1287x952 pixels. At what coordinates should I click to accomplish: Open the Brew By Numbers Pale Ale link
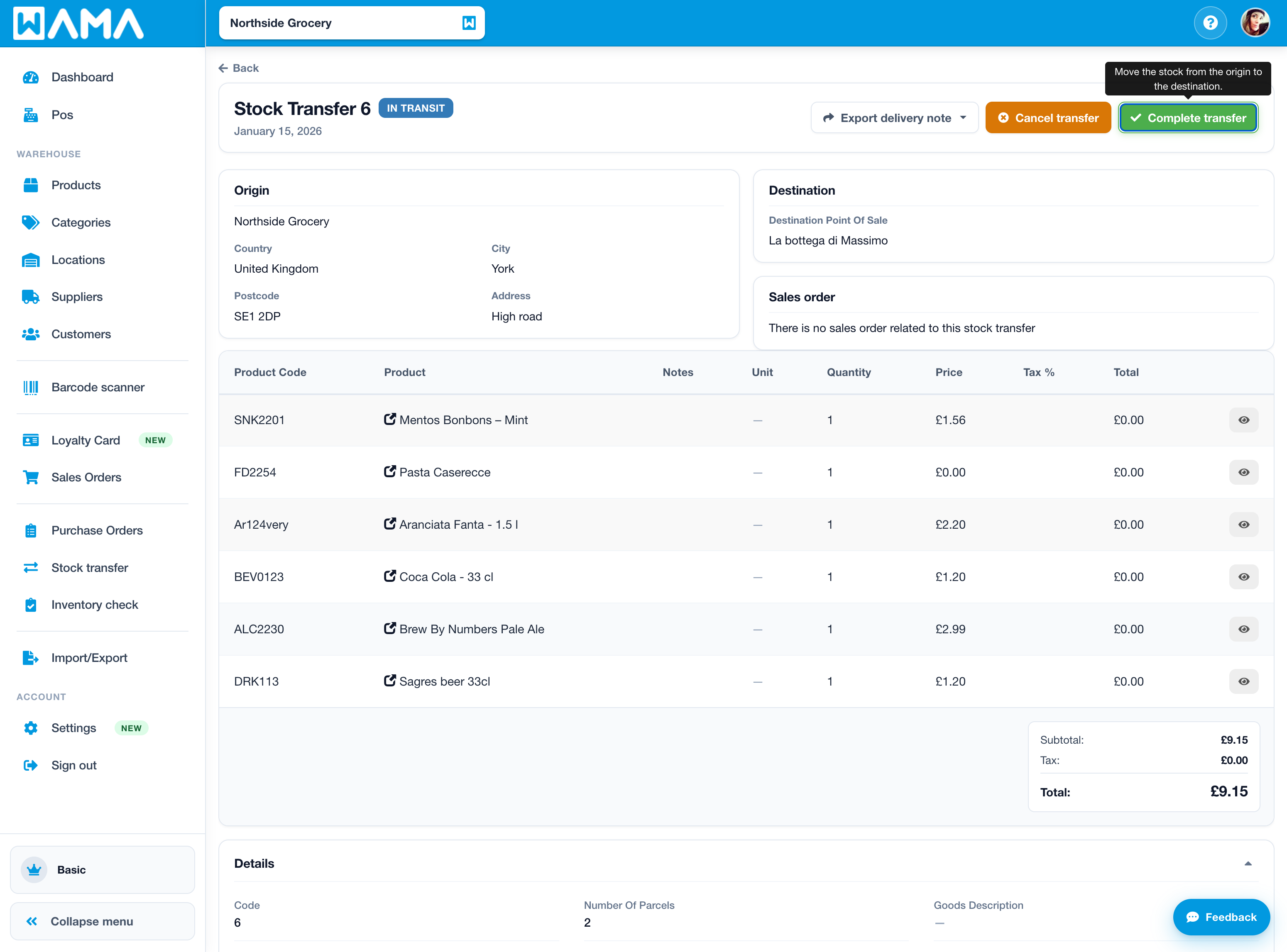472,629
